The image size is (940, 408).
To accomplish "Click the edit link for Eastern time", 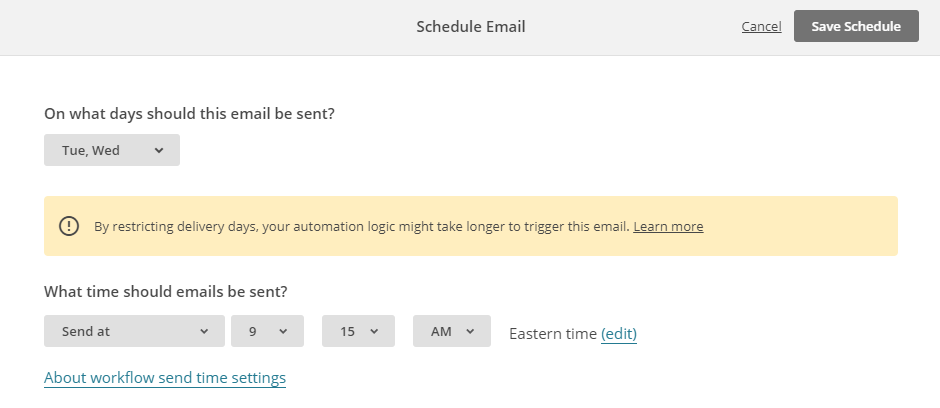I will [619, 333].
